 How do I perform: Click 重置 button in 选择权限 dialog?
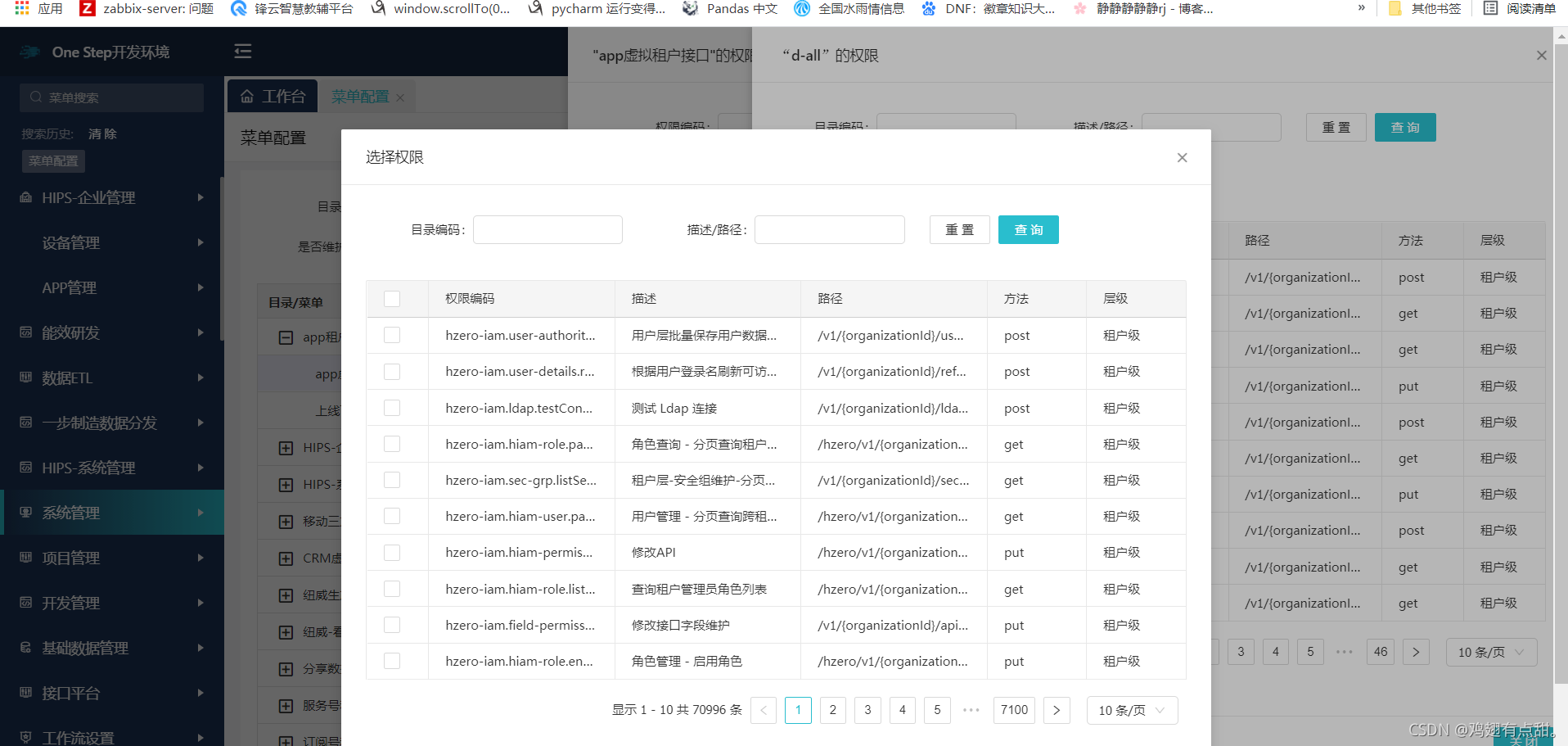(959, 230)
